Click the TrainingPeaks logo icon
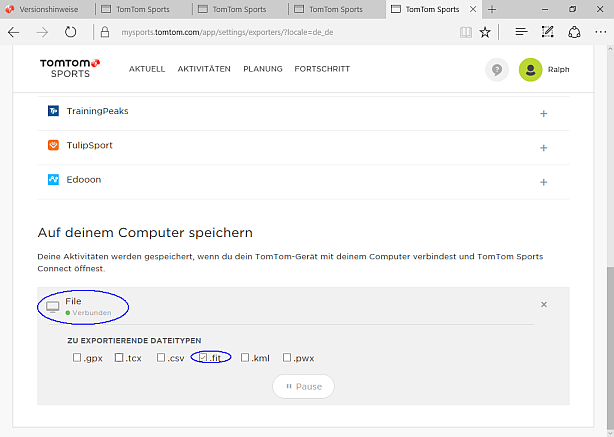 53,111
